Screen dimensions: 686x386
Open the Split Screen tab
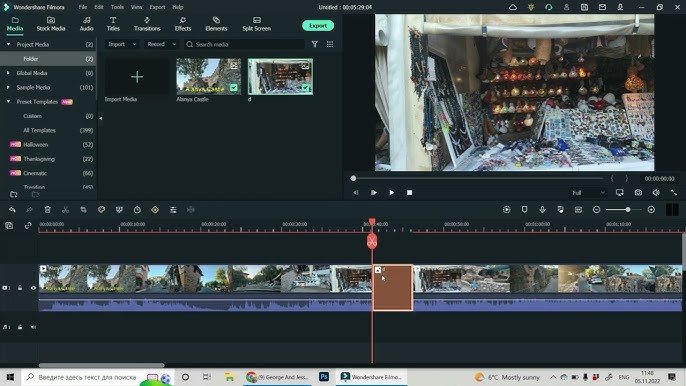(x=257, y=24)
